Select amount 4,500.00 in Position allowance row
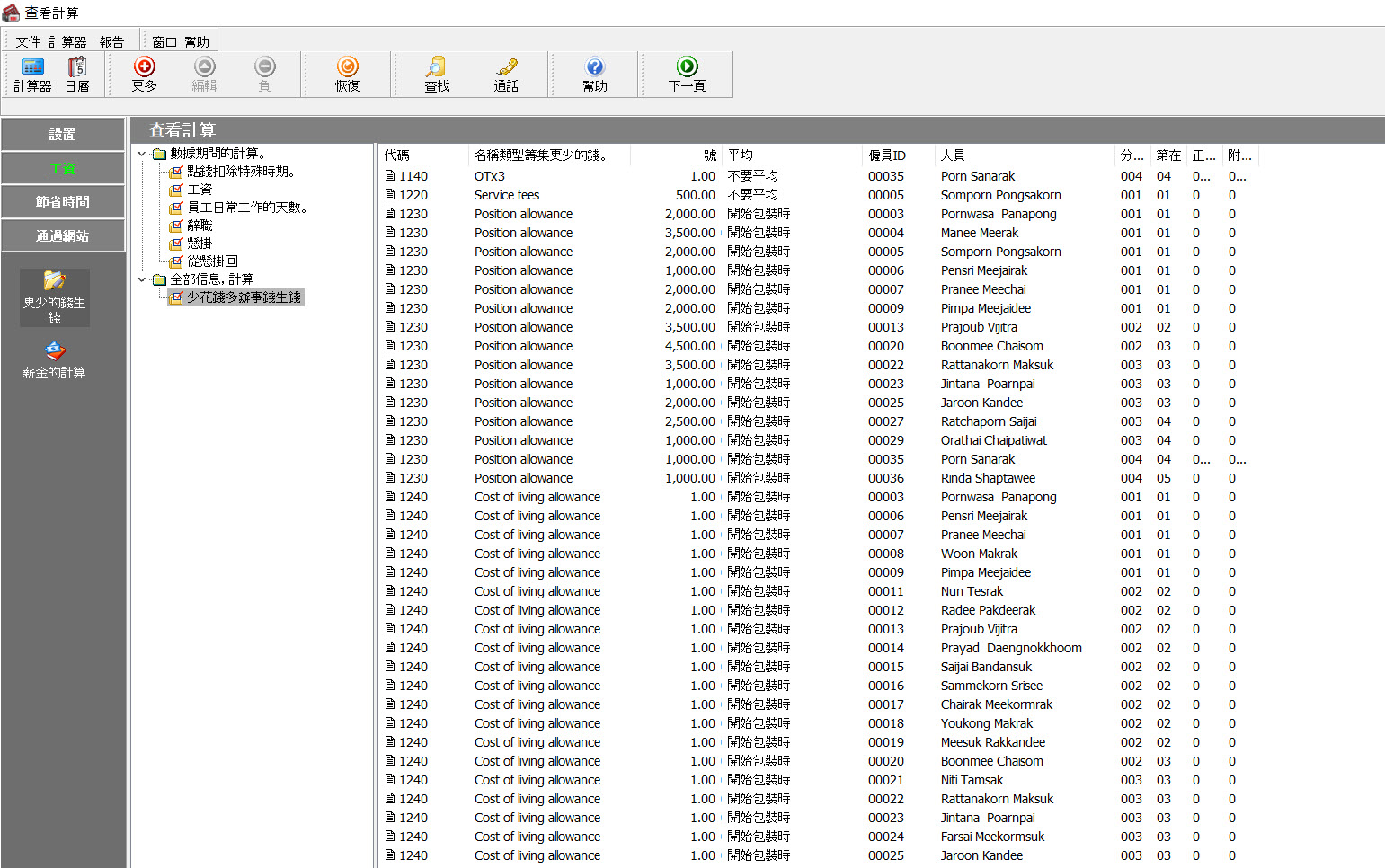 pyautogui.click(x=690, y=346)
